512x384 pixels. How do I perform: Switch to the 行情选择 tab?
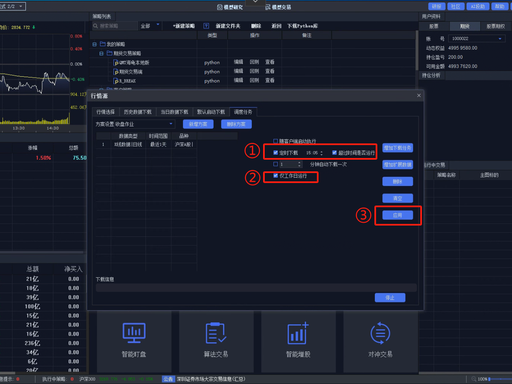point(105,112)
